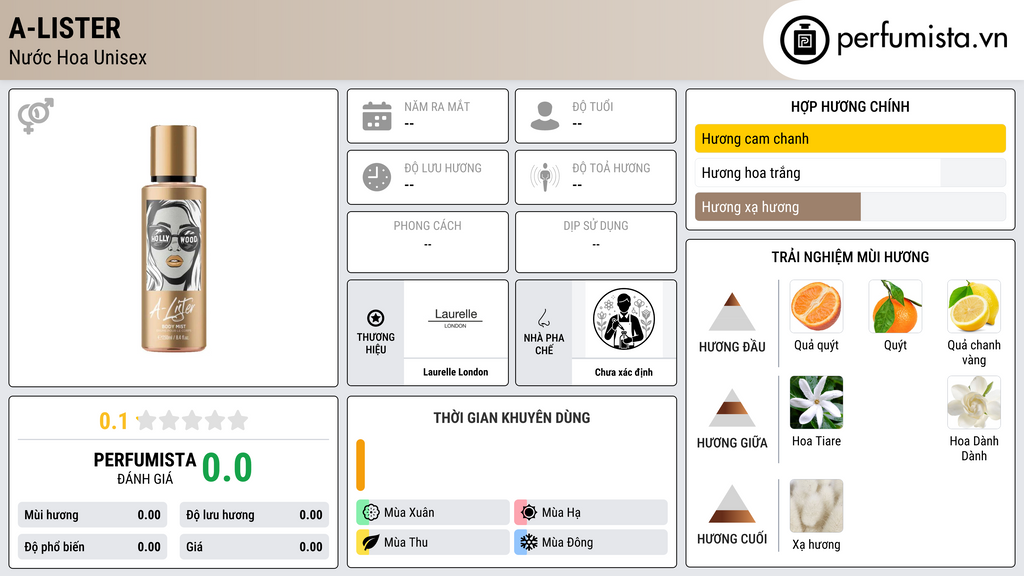The image size is (1024, 576).
Task: Click the orange recommended-time bar
Action: 360,465
